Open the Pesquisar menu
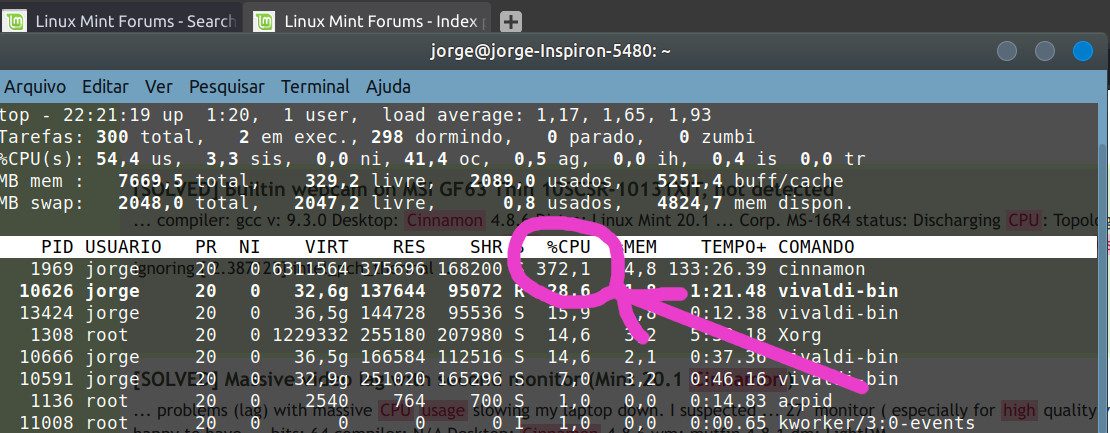 227,87
